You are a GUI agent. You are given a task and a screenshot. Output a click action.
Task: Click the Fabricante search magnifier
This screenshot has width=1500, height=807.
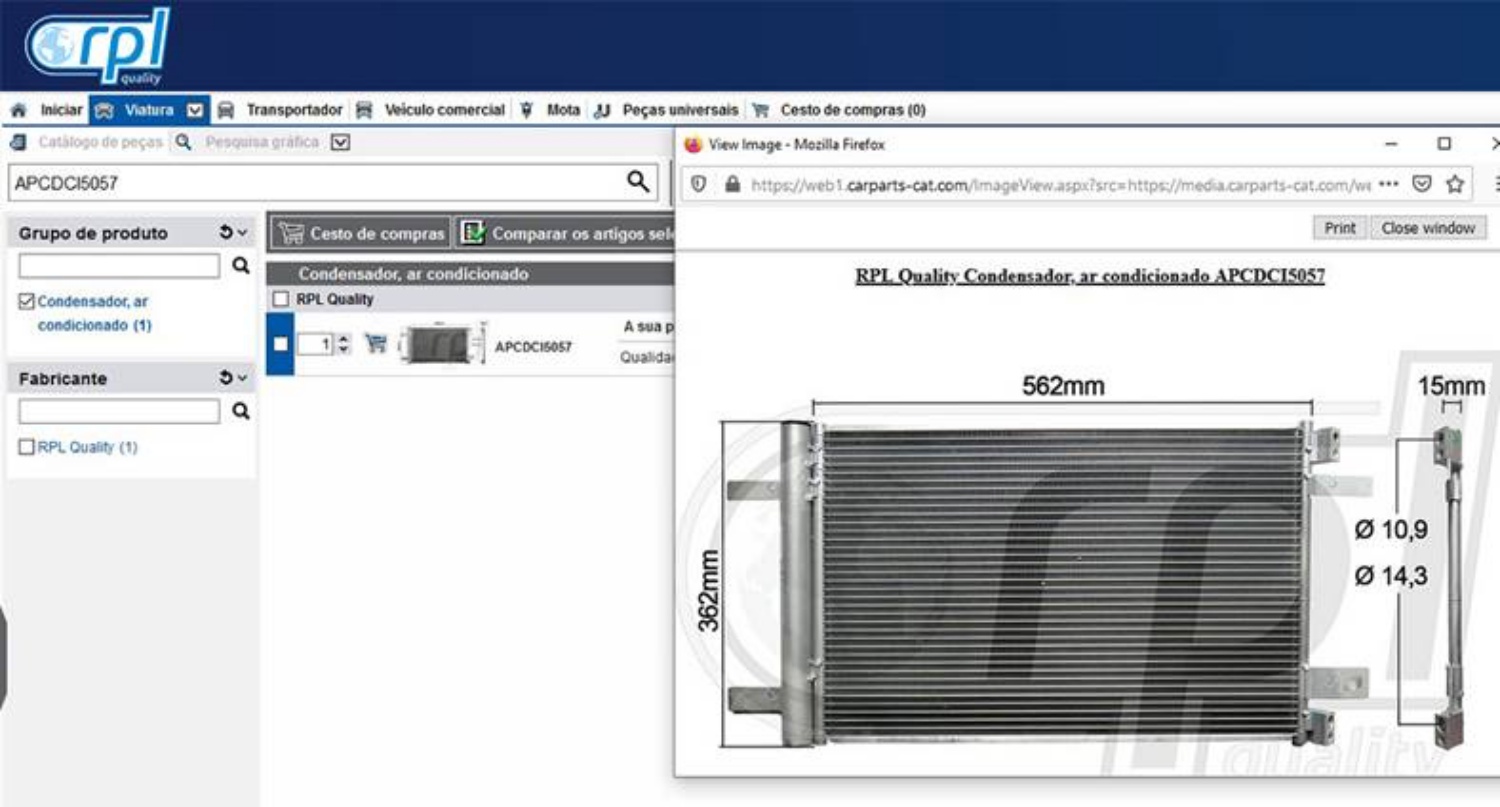click(x=240, y=411)
